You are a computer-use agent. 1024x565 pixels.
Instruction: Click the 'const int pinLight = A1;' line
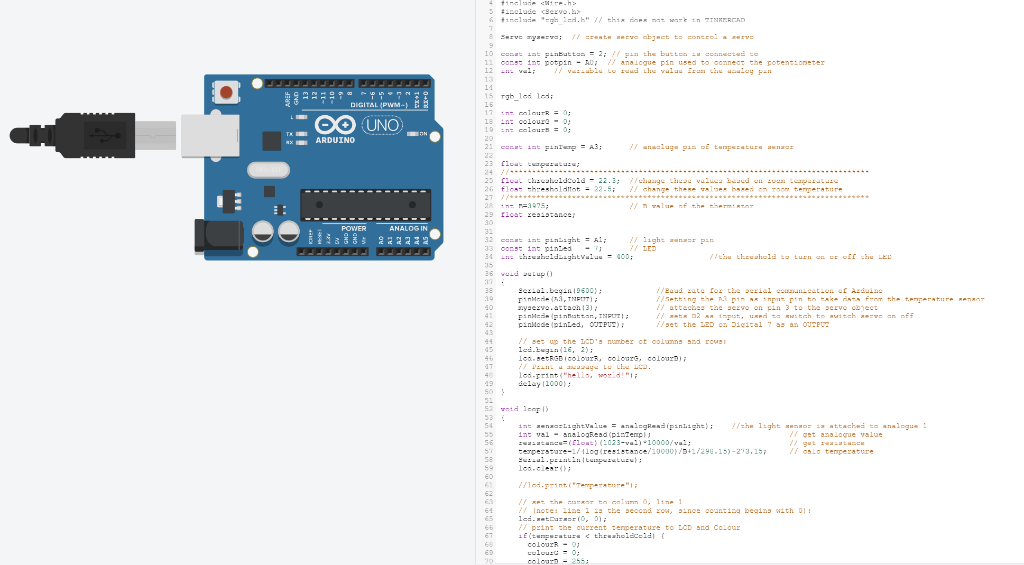(x=553, y=240)
